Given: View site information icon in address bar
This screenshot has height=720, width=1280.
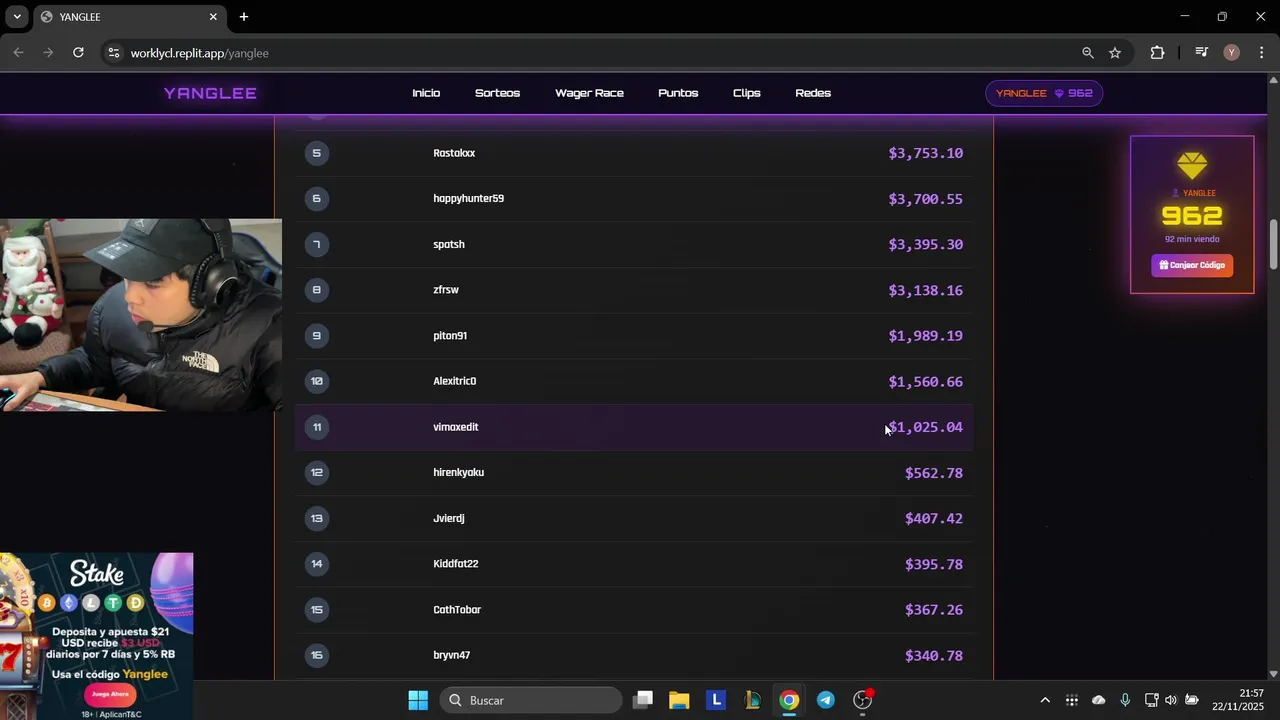Looking at the screenshot, I should pyautogui.click(x=114, y=53).
